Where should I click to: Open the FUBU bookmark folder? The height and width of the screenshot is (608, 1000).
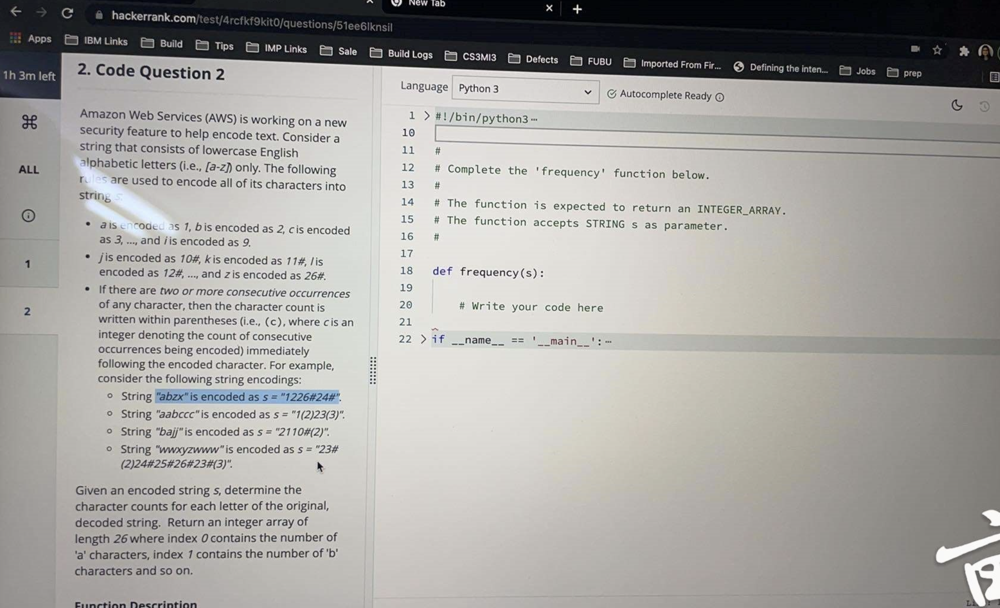591,61
